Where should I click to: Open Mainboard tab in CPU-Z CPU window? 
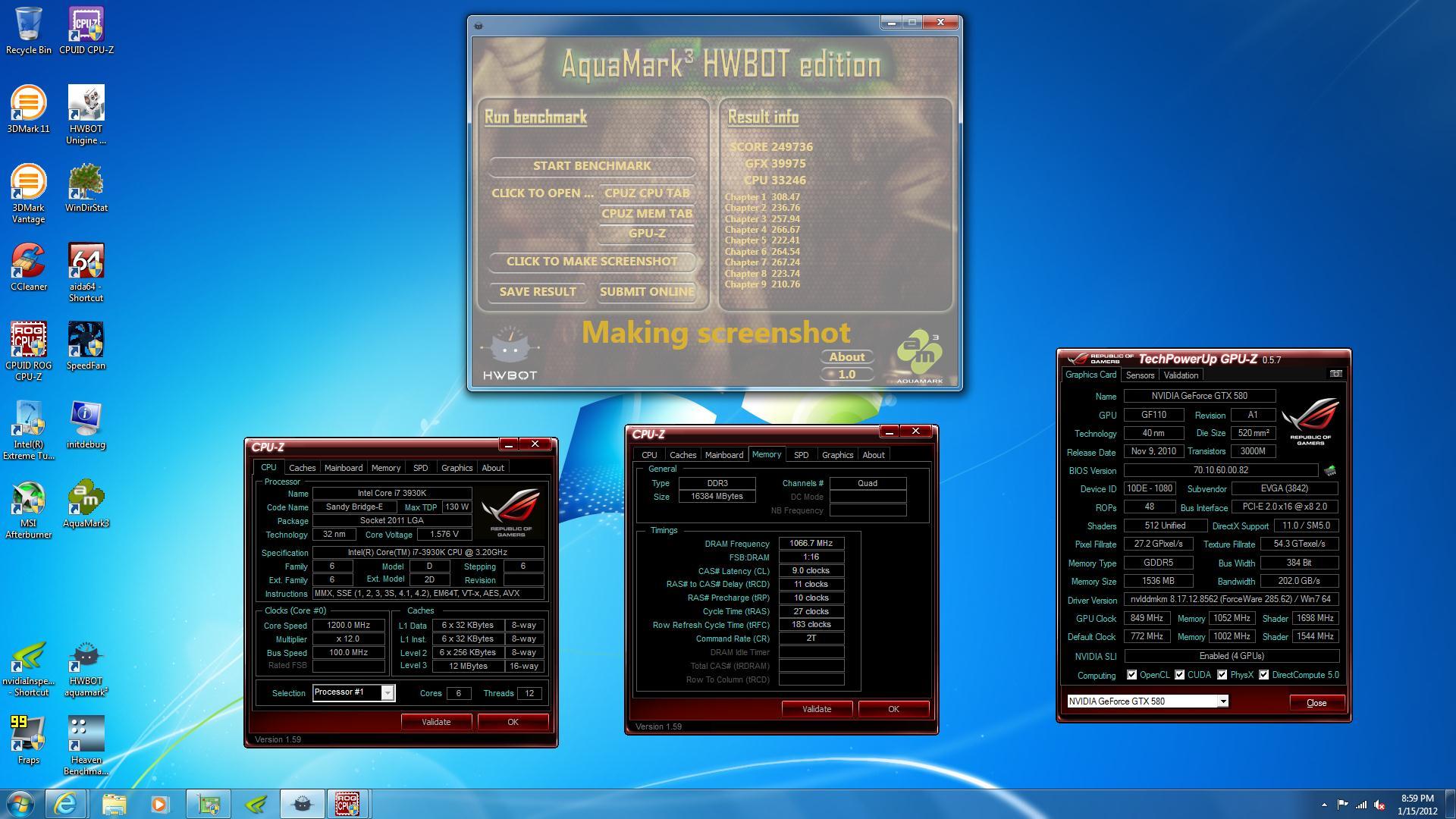(x=344, y=468)
